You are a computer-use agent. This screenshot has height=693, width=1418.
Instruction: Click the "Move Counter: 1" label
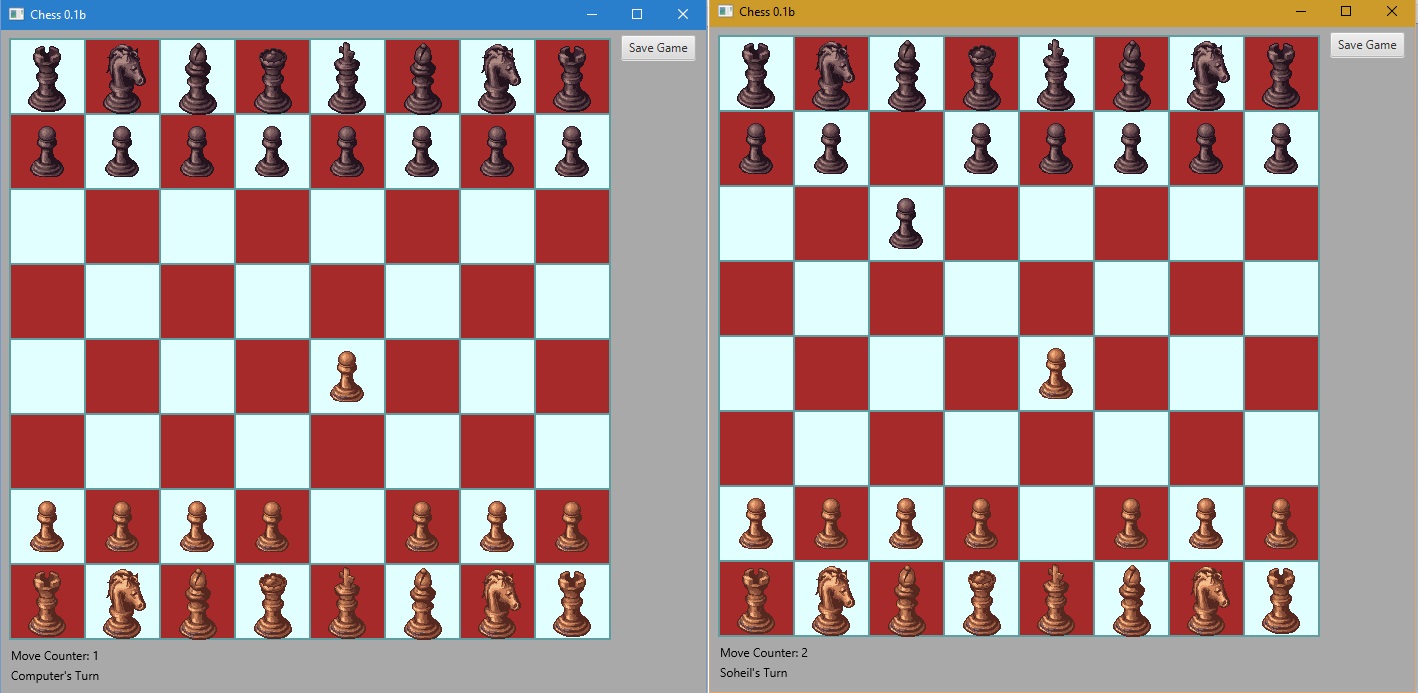coord(55,656)
